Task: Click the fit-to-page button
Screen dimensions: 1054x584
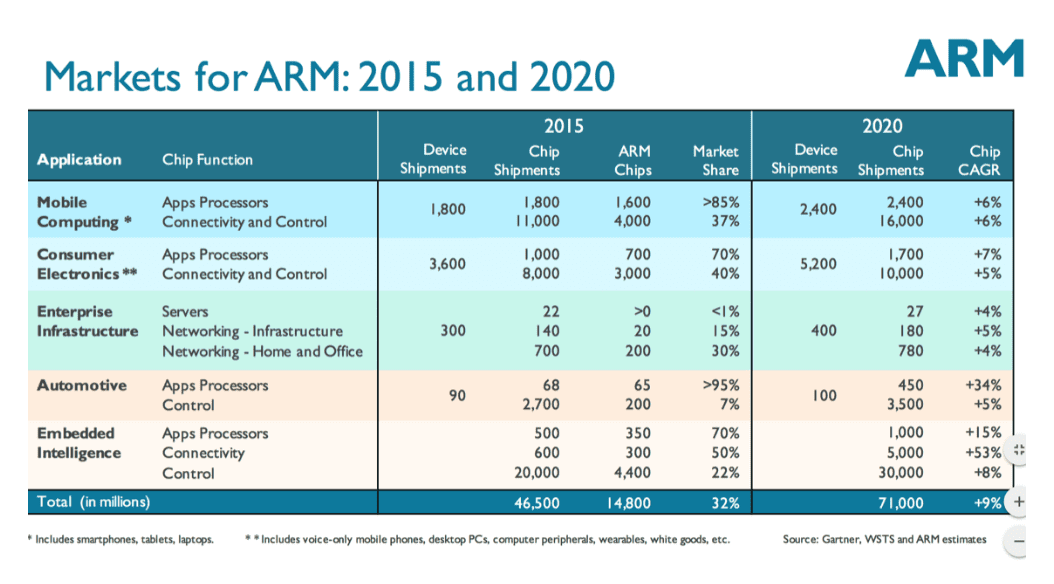Action: [1021, 450]
